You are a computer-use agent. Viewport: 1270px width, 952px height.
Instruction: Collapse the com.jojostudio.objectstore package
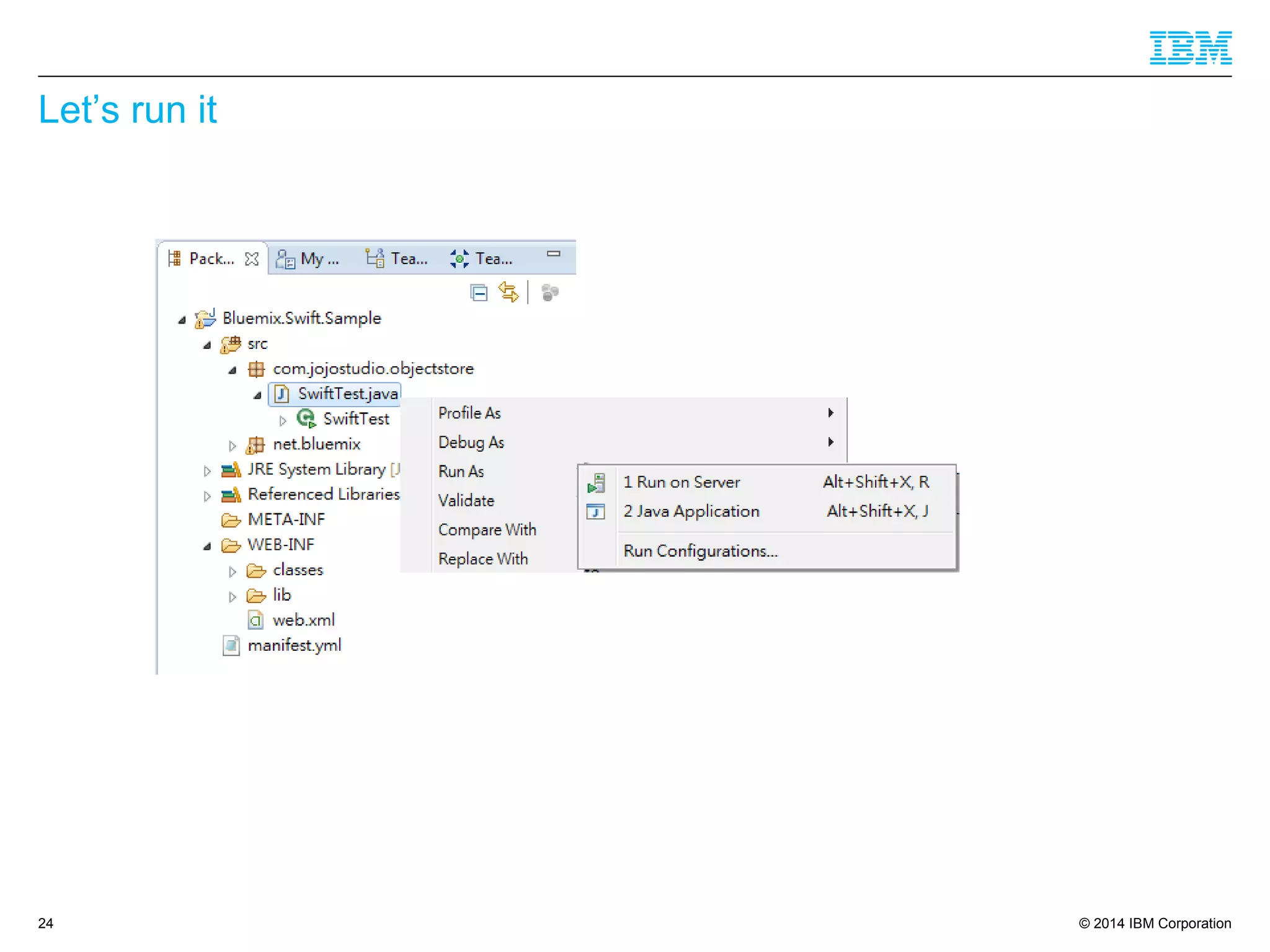click(x=233, y=371)
